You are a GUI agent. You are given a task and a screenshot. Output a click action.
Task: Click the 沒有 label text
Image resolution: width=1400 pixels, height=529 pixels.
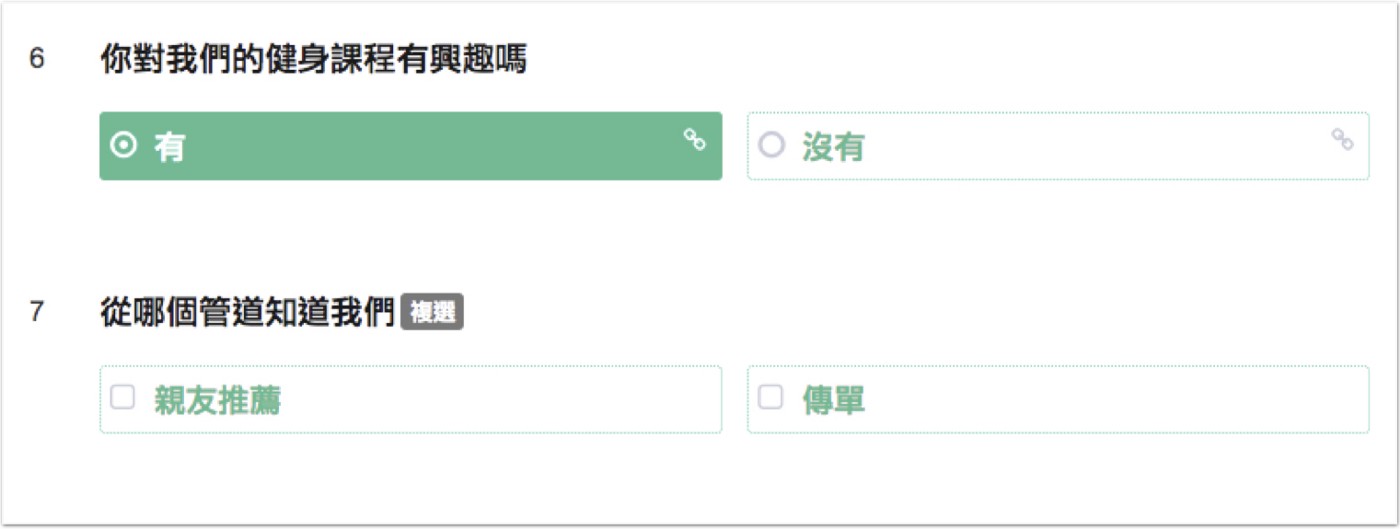coord(833,147)
